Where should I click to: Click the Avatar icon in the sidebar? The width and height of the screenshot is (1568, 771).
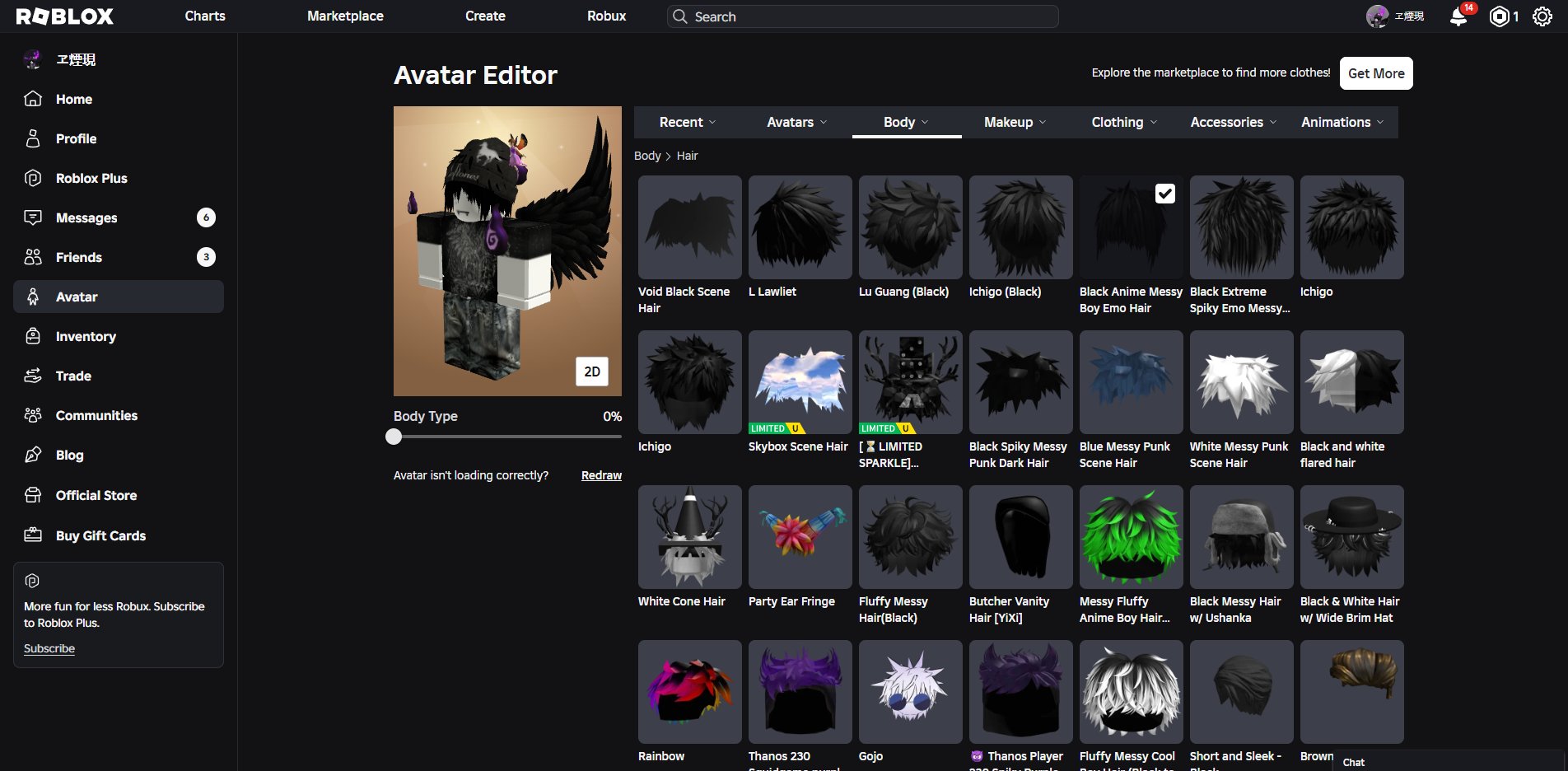pyautogui.click(x=33, y=297)
